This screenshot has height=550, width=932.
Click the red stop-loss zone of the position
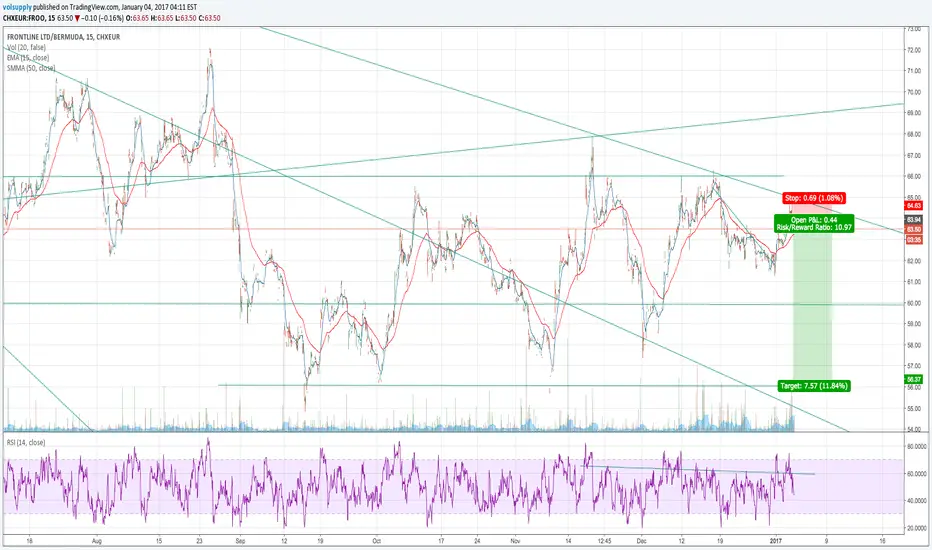coord(811,209)
